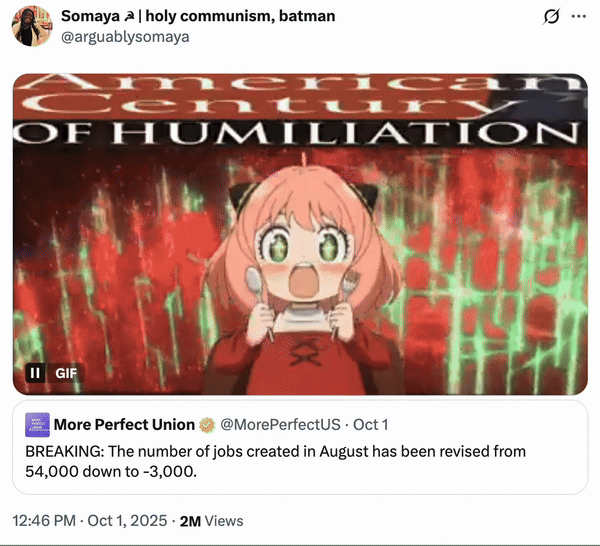
Task: Click the 'OF HUMILIATION' caption in GIF
Action: 300,133
